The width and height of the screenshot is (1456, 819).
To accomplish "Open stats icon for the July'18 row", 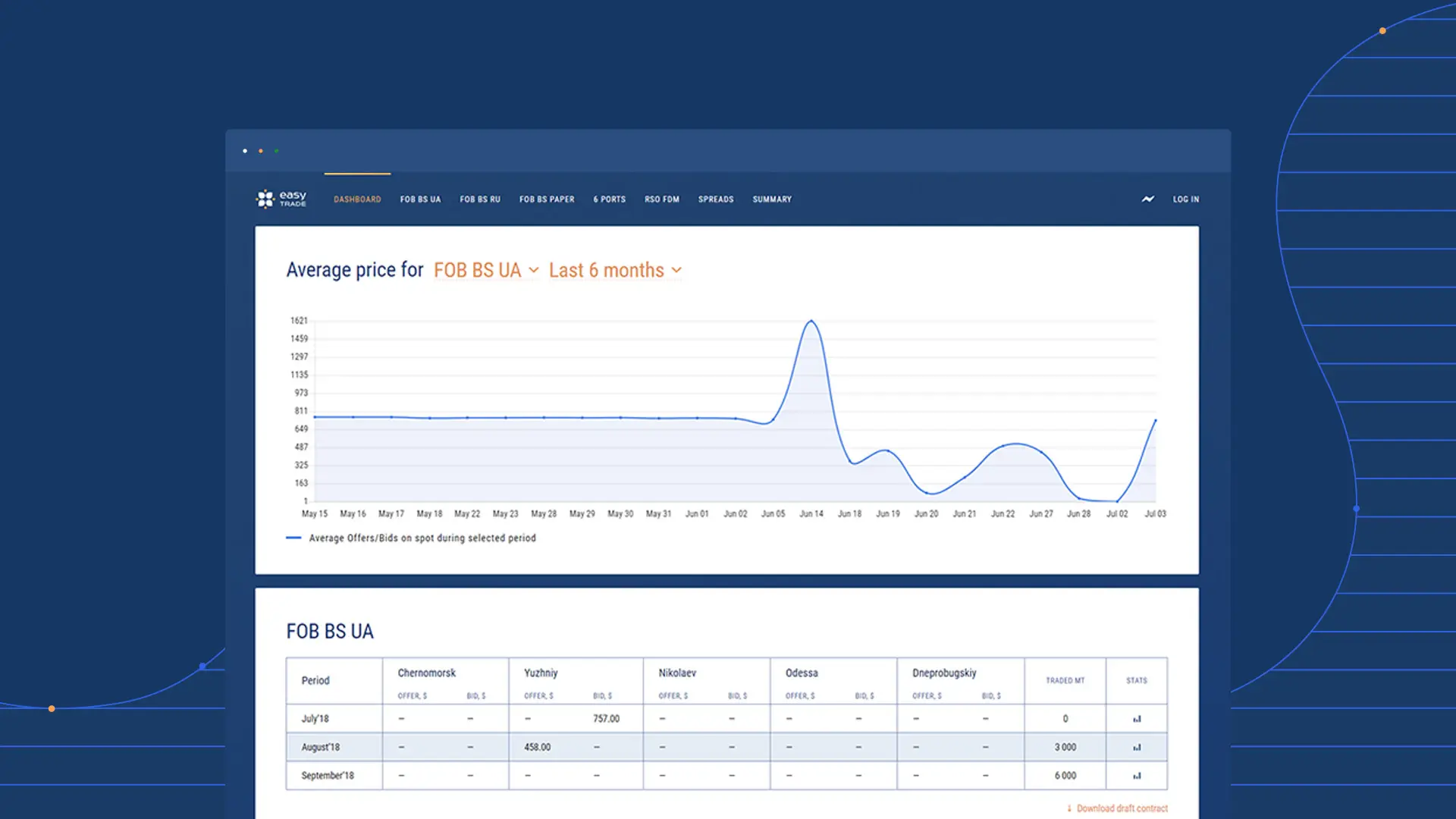I will click(1136, 719).
